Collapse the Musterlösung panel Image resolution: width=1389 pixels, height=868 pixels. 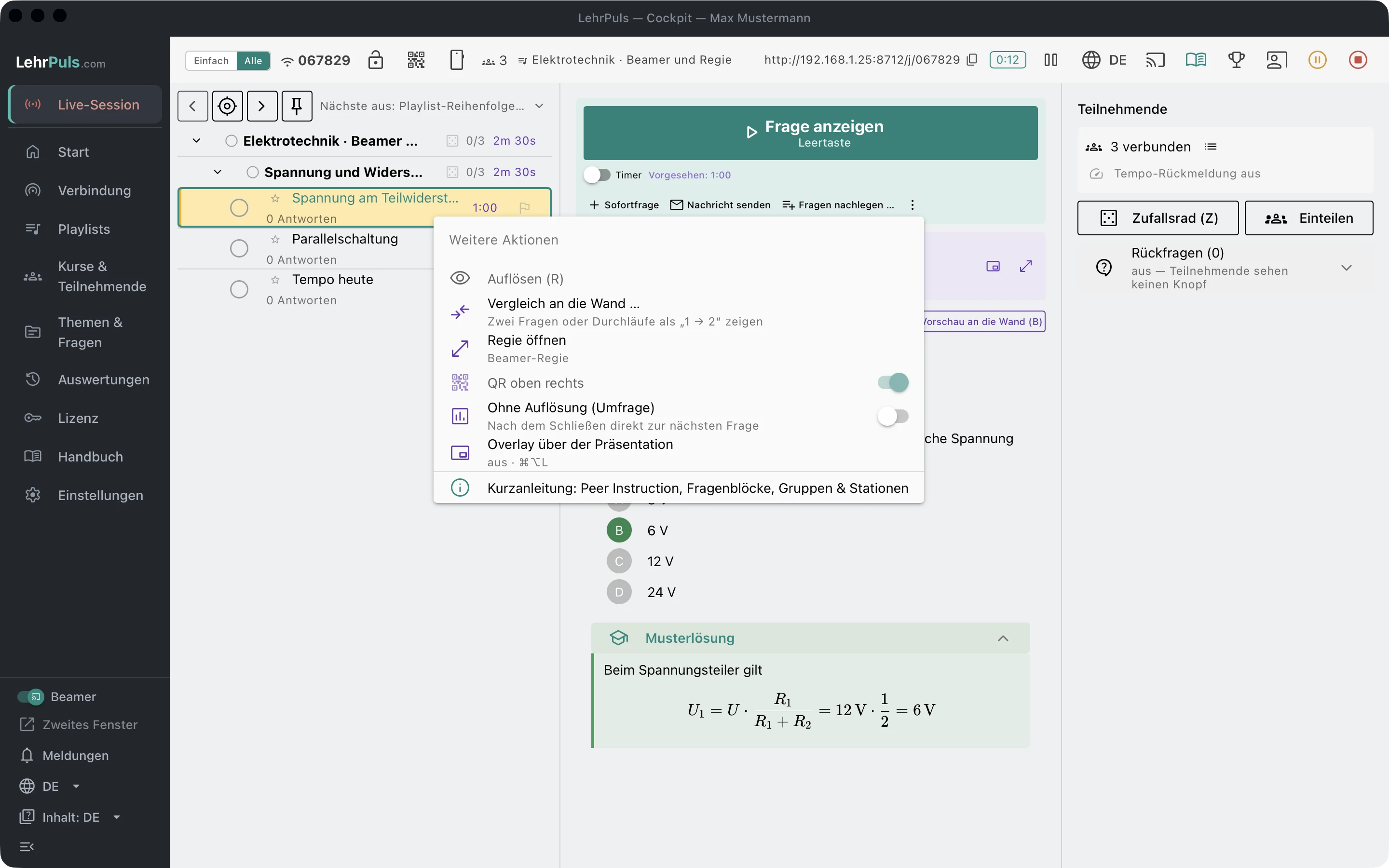pos(1003,638)
